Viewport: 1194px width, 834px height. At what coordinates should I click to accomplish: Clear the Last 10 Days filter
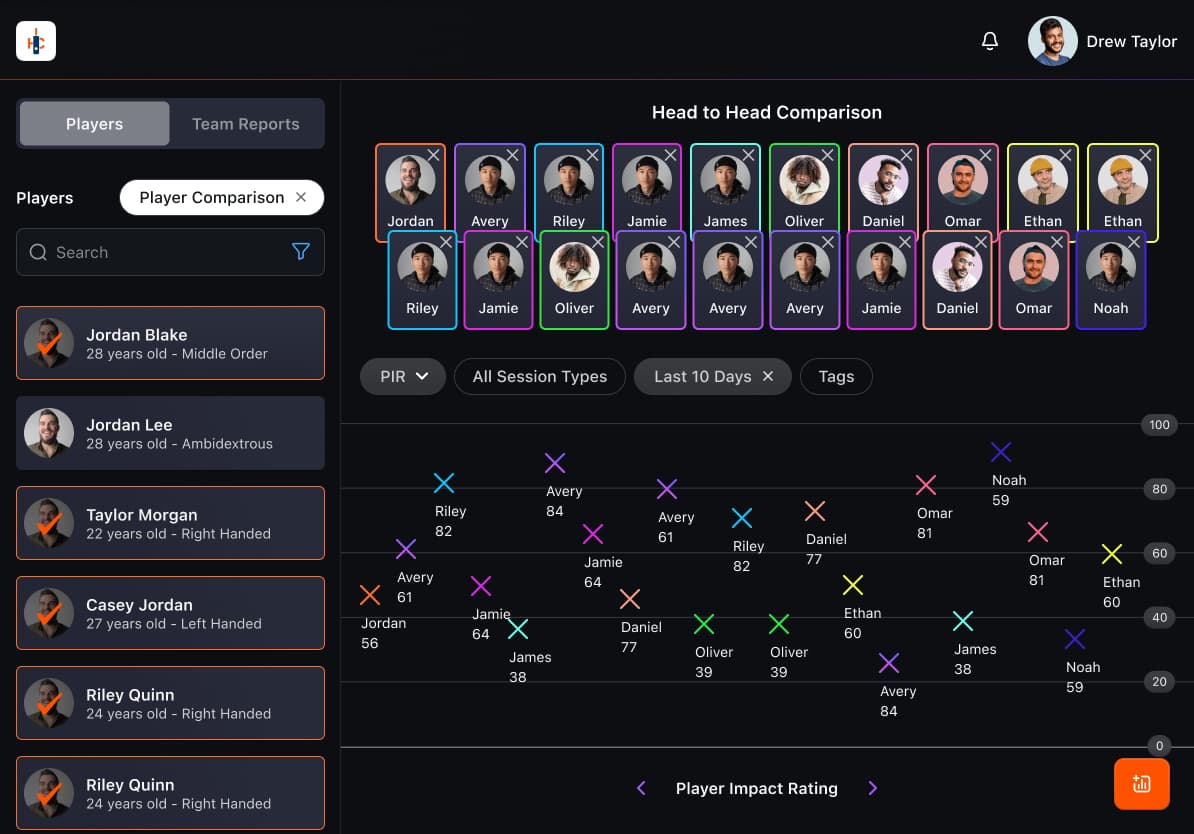pos(767,377)
